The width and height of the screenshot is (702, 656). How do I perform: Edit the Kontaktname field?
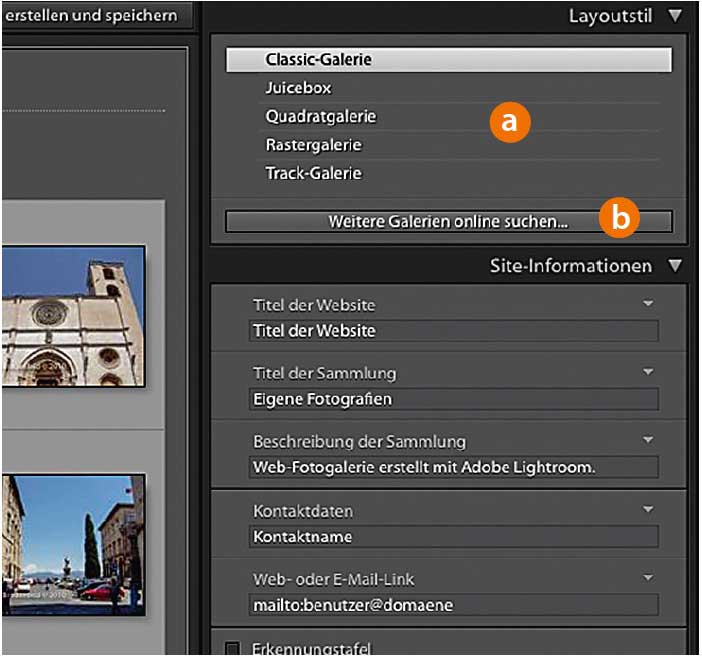point(454,536)
